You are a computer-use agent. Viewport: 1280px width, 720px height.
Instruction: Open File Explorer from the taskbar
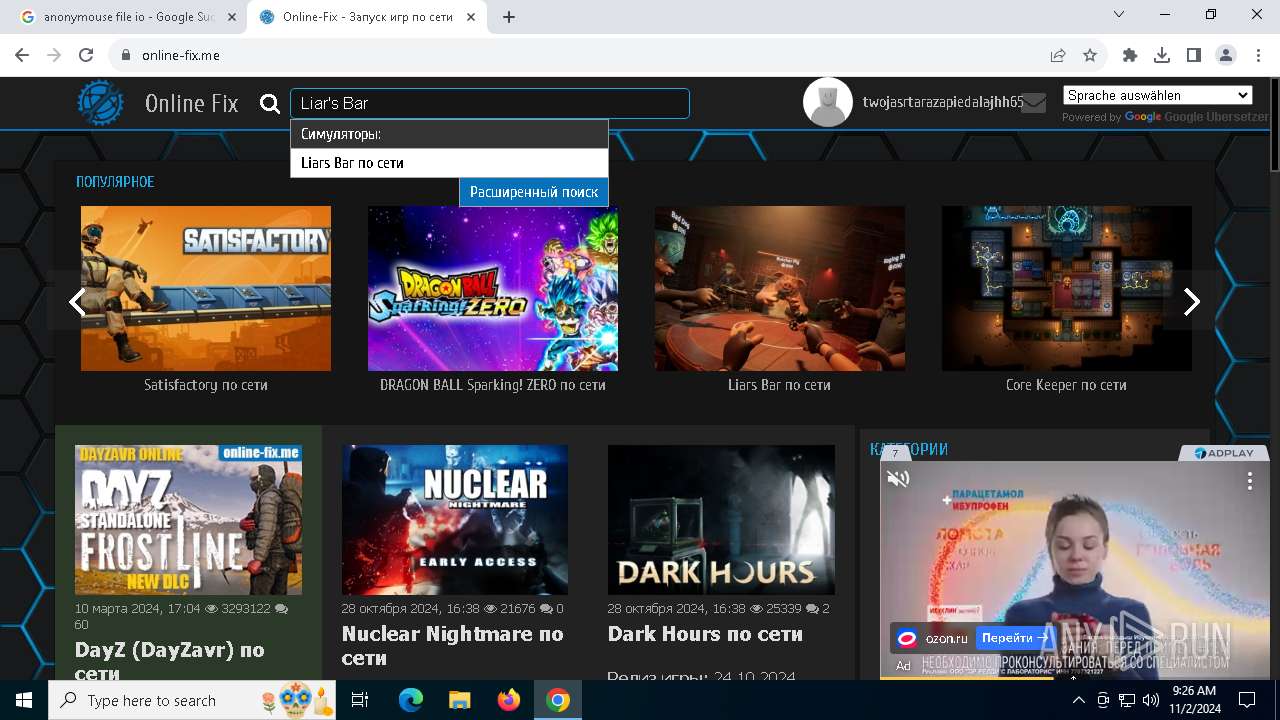tap(459, 700)
